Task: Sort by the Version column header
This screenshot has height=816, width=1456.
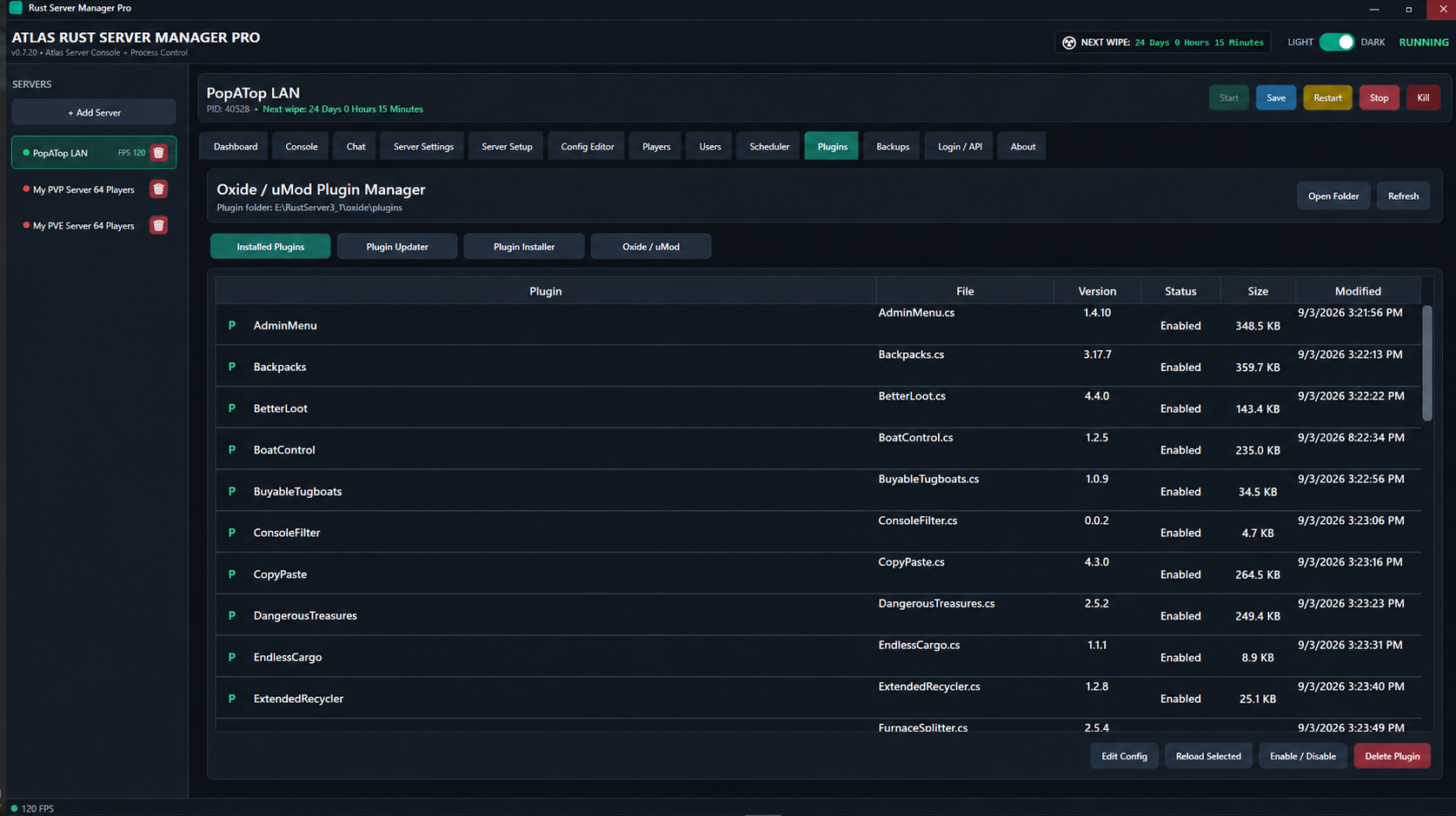Action: point(1097,291)
